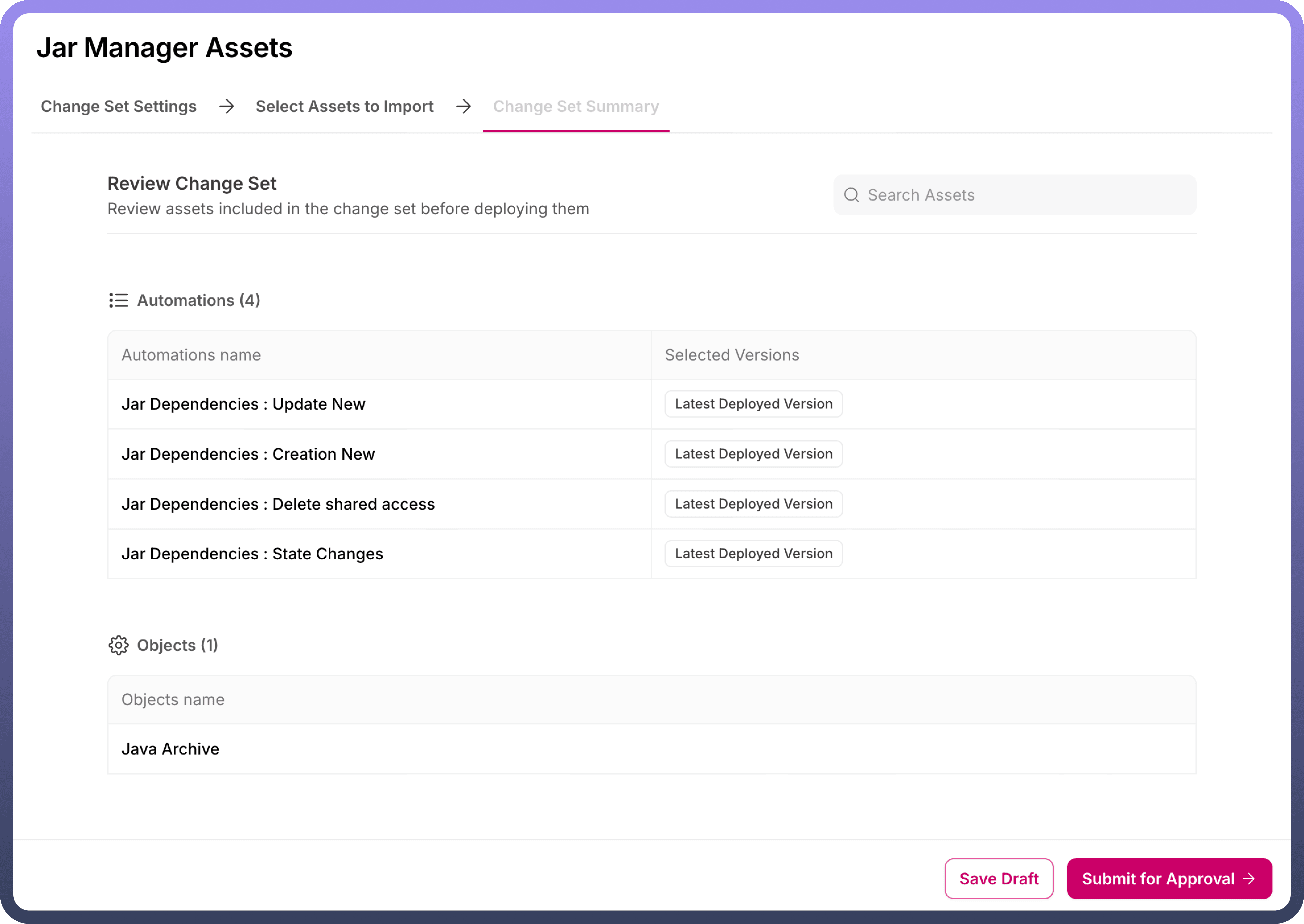Image resolution: width=1304 pixels, height=924 pixels.
Task: Click Submit for Approval button
Action: pyautogui.click(x=1169, y=878)
